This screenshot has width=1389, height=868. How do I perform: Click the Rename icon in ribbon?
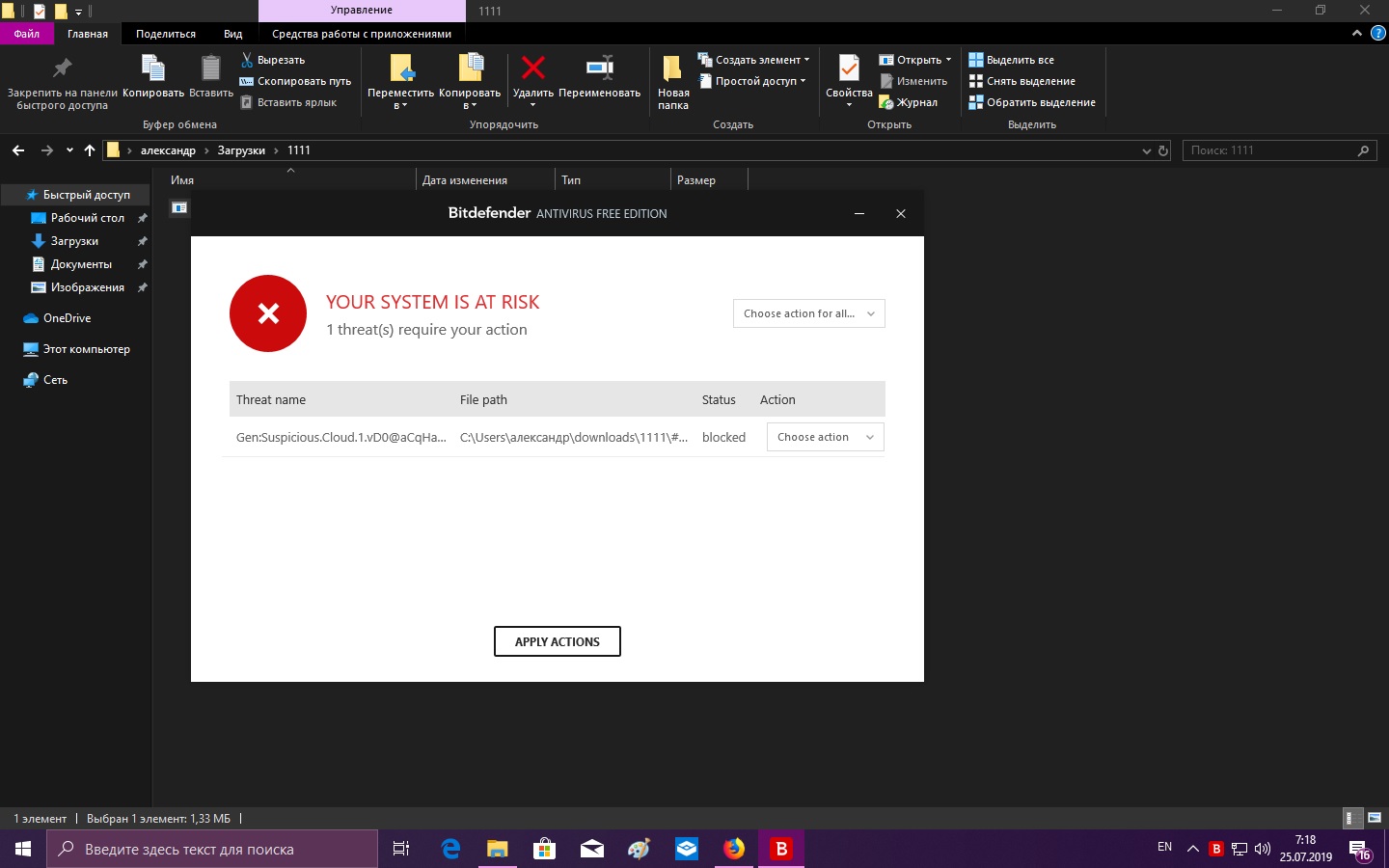[x=599, y=68]
